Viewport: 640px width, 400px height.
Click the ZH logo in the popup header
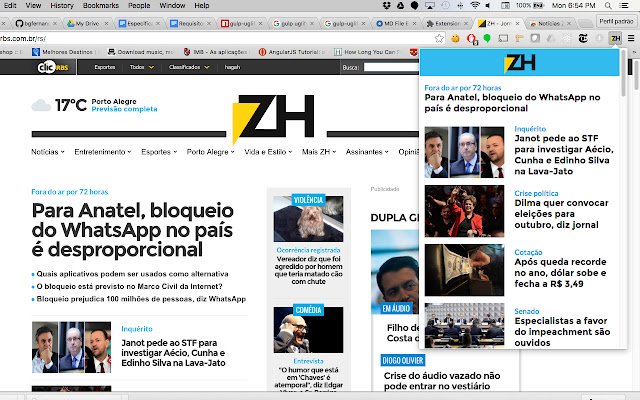[520, 63]
